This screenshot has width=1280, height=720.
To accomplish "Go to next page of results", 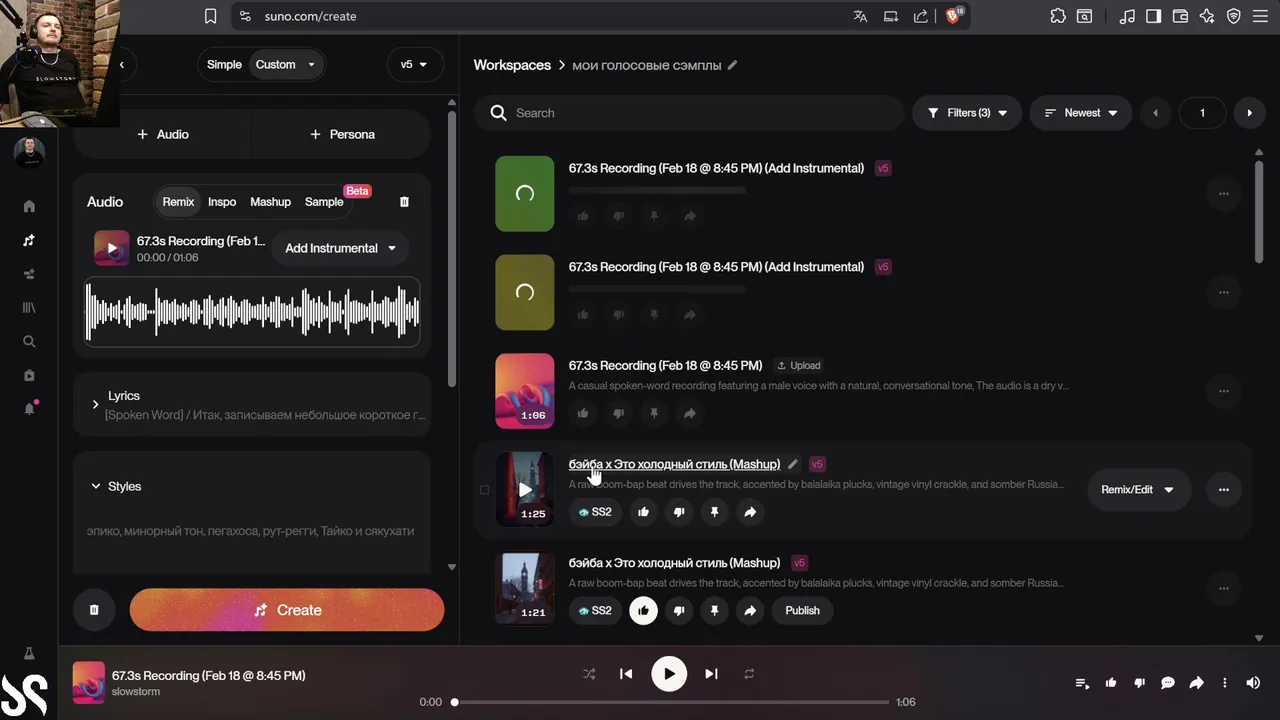I will 1249,113.
